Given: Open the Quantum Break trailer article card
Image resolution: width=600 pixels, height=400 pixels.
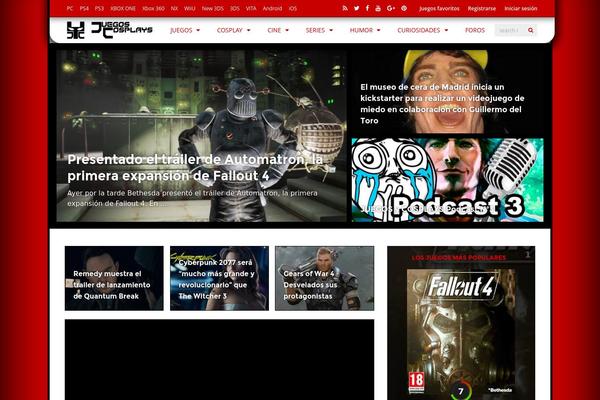Looking at the screenshot, I should click(114, 278).
